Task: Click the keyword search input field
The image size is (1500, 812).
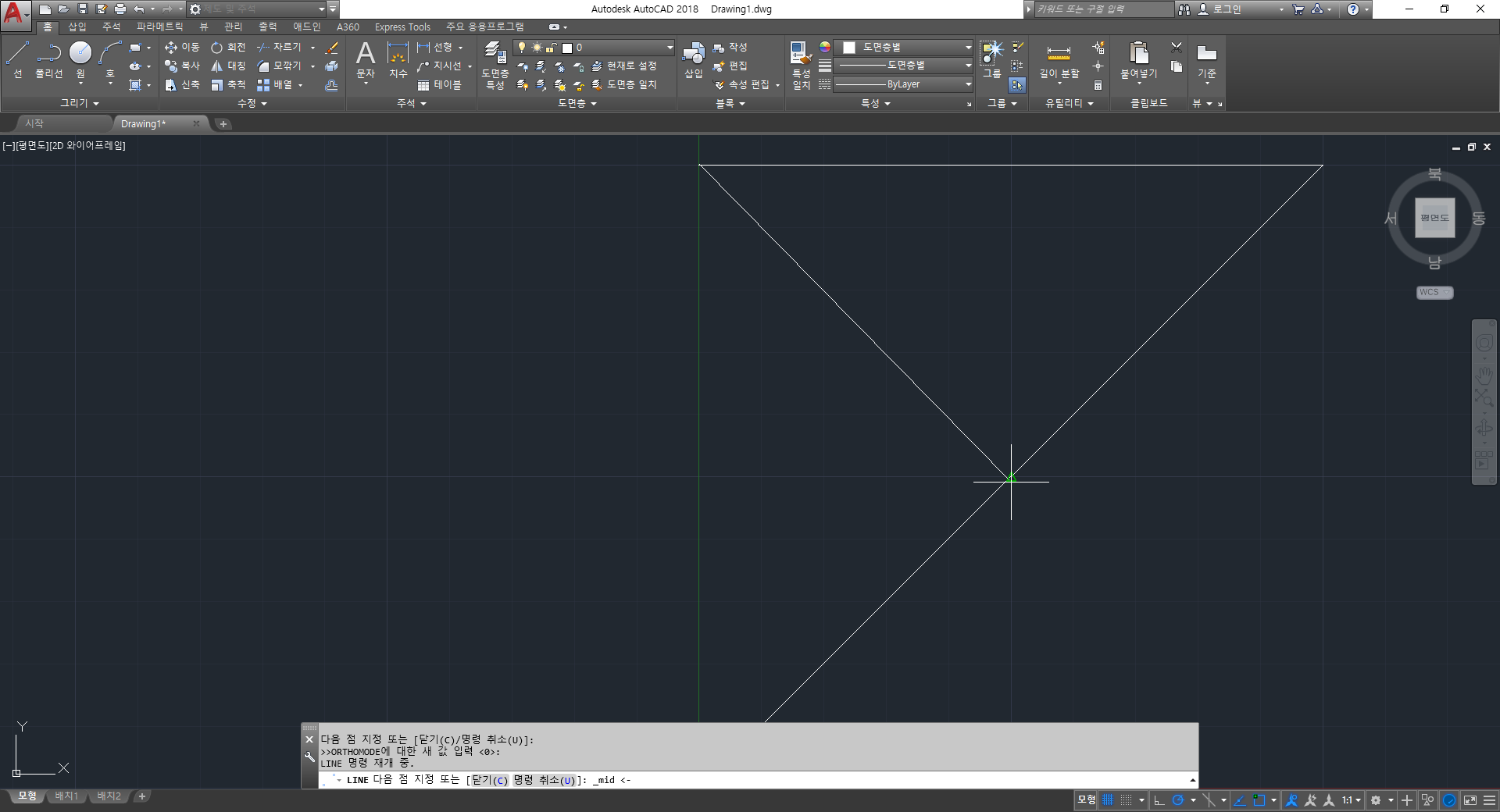Action: tap(1103, 9)
